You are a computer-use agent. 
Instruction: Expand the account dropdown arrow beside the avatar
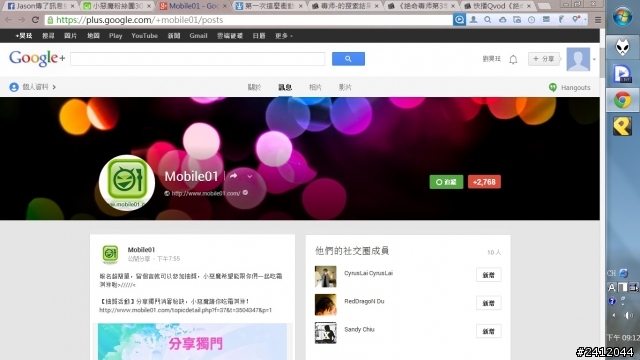point(594,59)
